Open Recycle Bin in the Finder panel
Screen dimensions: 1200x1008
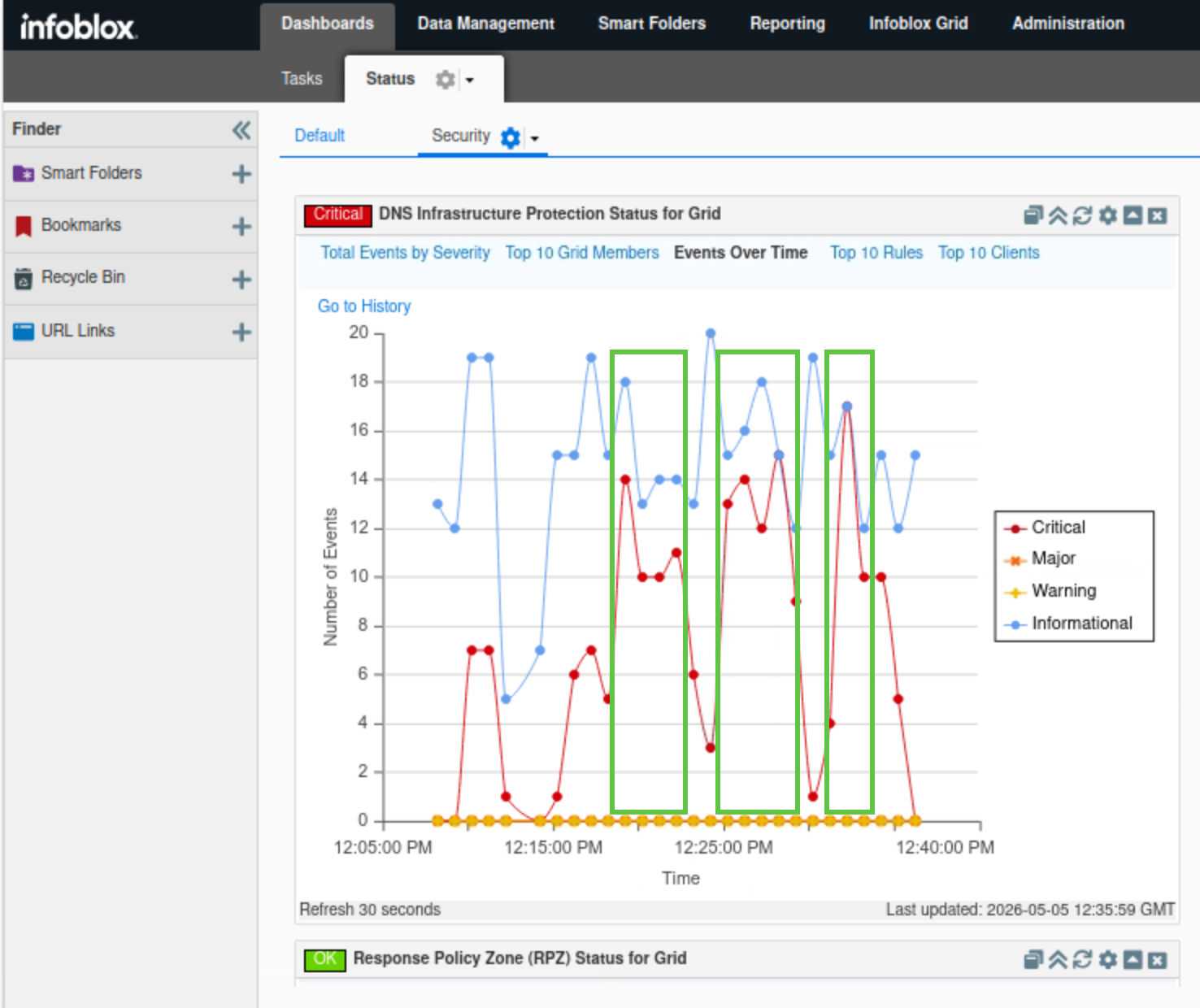click(83, 277)
